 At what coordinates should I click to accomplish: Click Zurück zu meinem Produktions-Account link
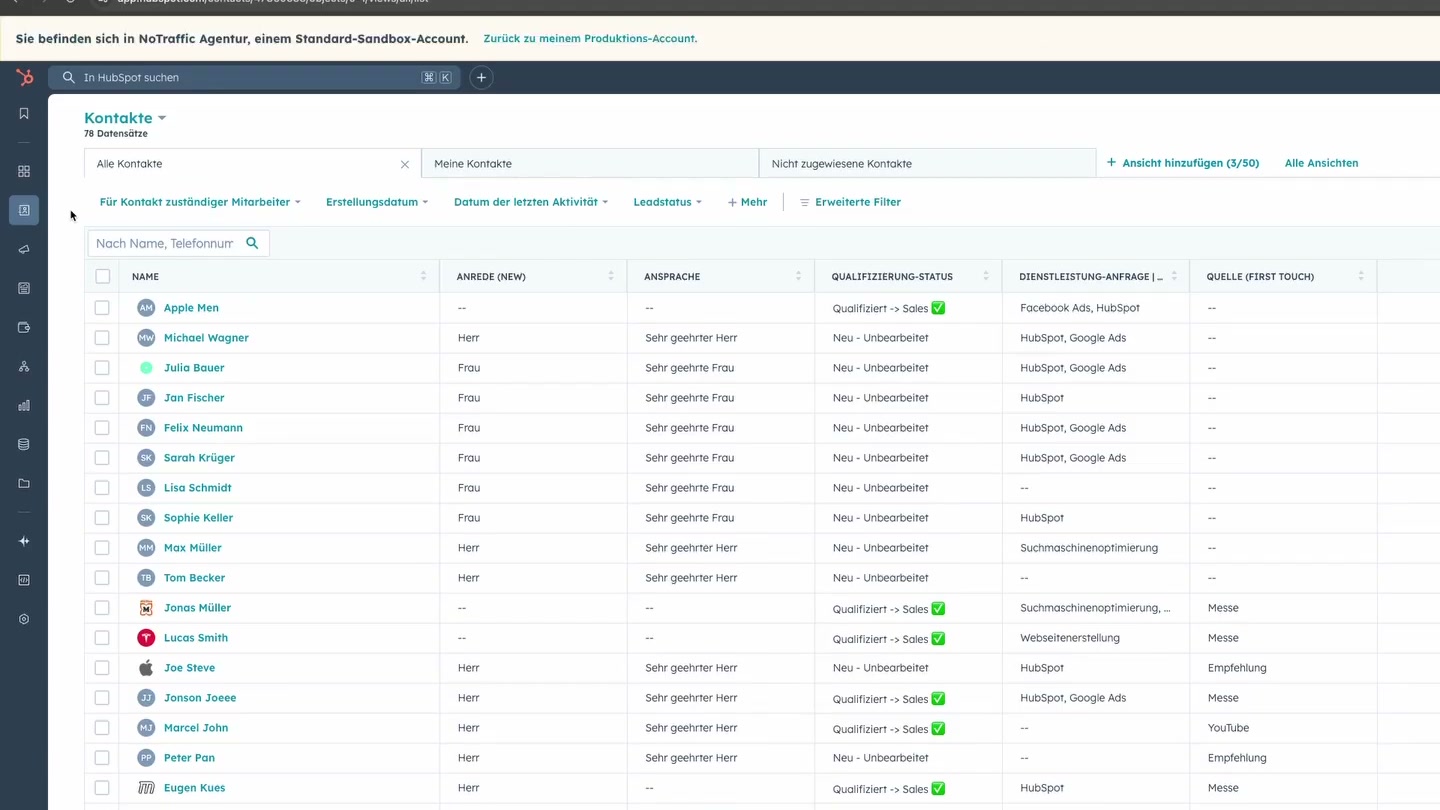(x=590, y=38)
